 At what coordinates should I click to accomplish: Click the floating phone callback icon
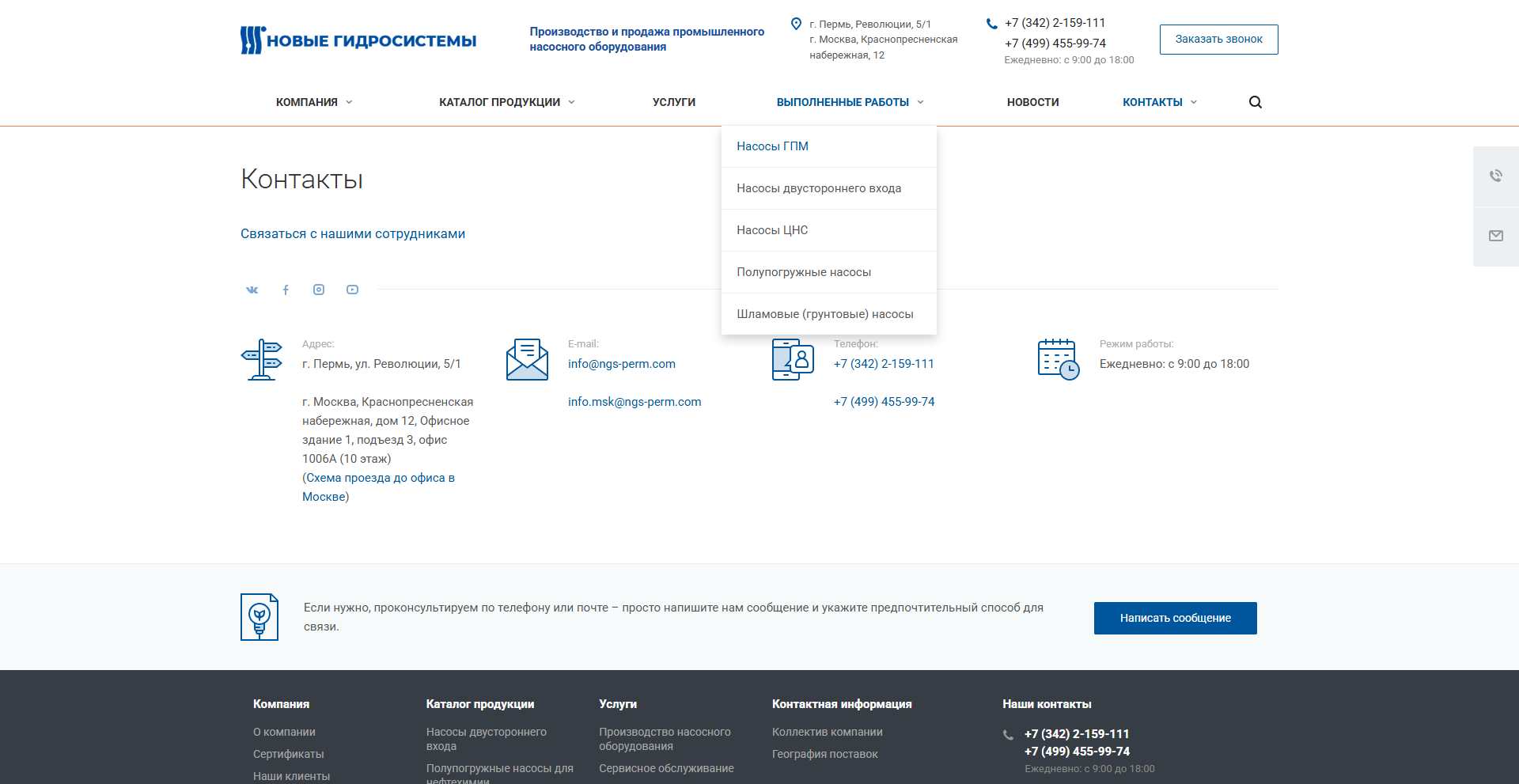click(x=1495, y=176)
